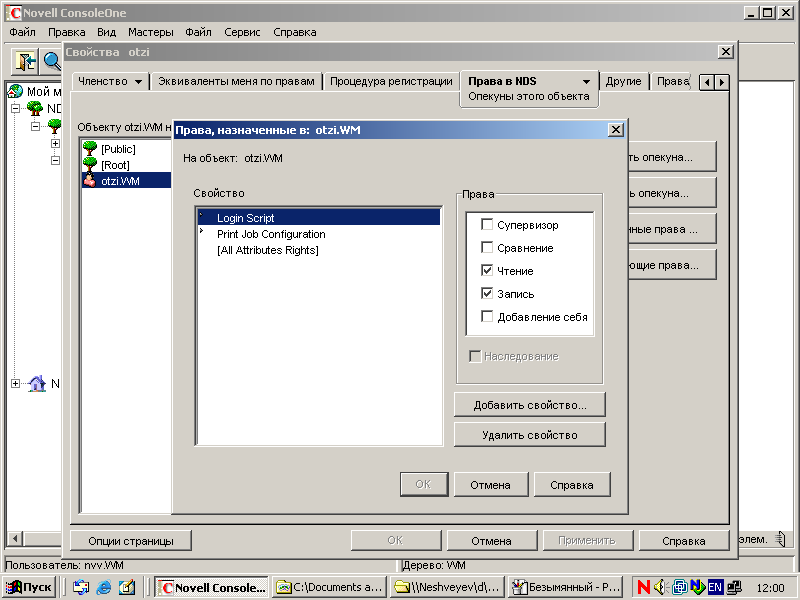Select the [Public] trustee tree icon
Image resolution: width=800 pixels, height=600 pixels.
[x=90, y=148]
